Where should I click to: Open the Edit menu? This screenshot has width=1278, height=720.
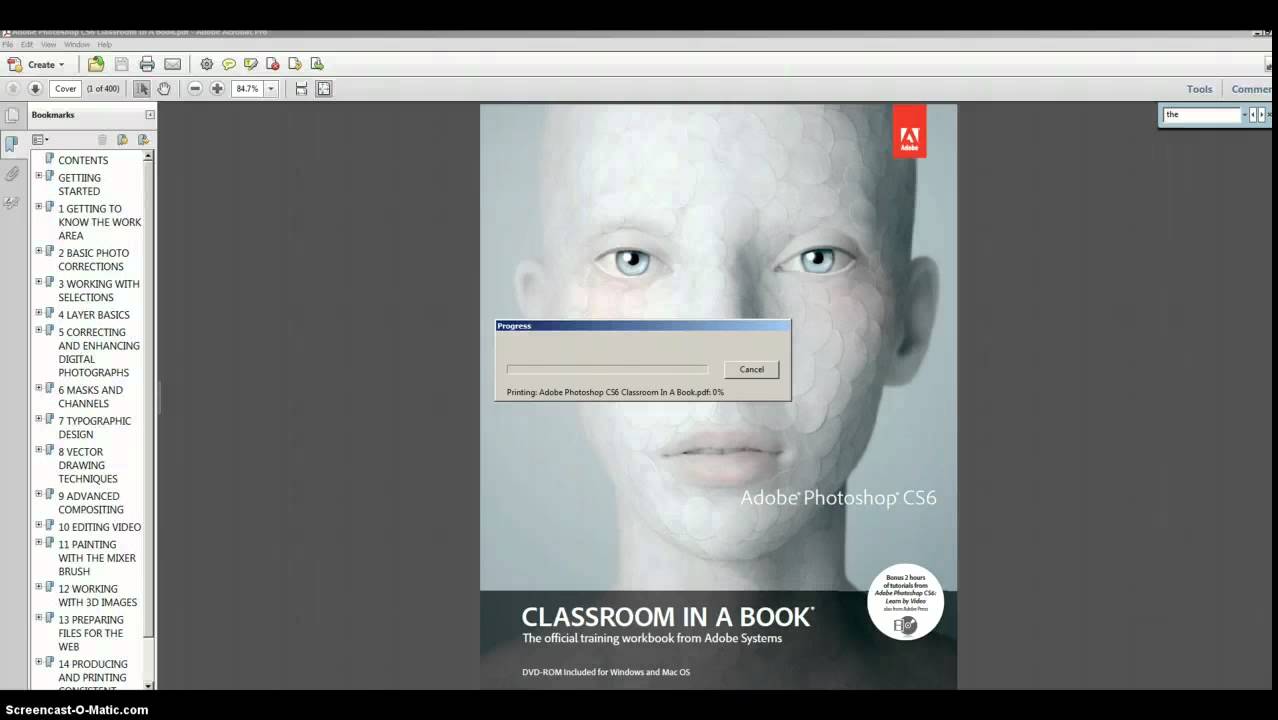[27, 45]
